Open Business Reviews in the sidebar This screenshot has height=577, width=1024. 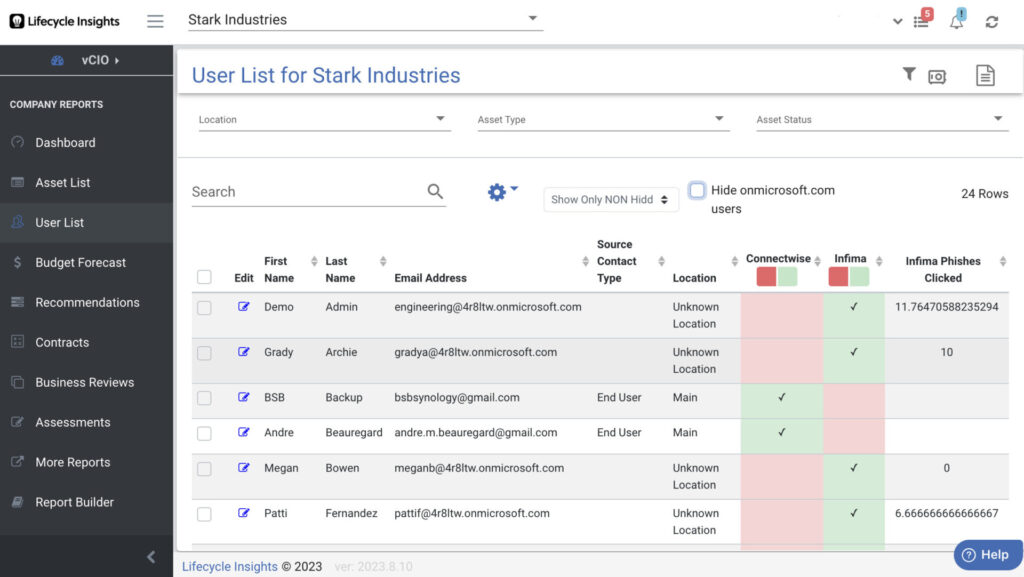point(86,382)
